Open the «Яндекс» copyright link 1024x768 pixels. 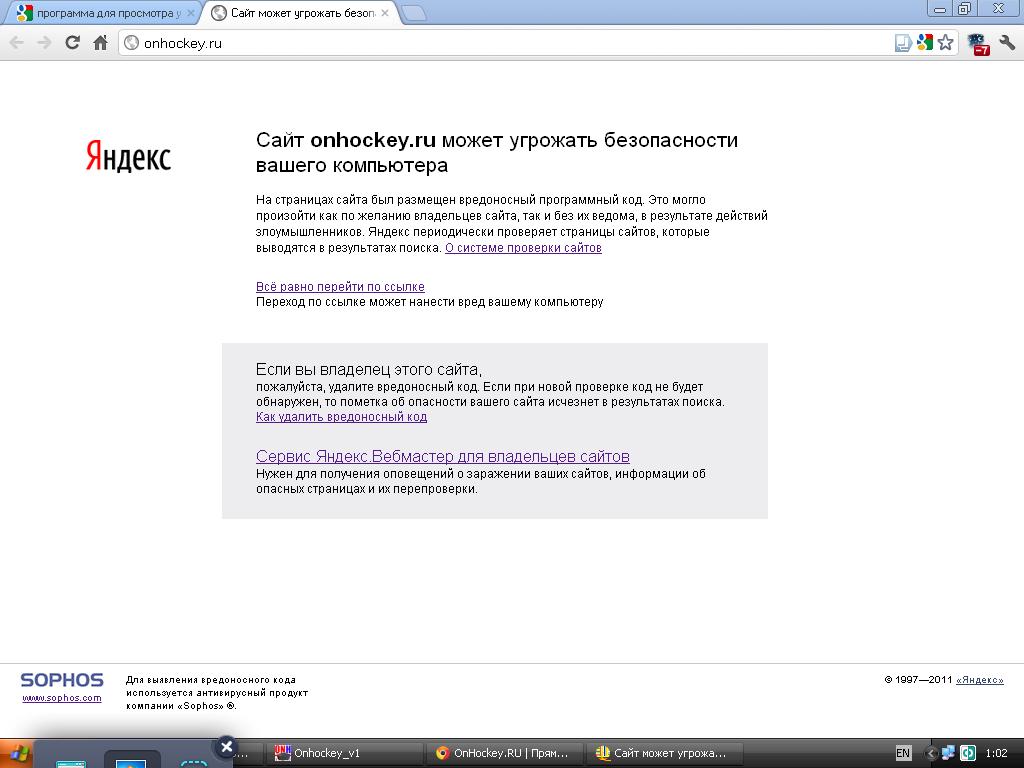(x=980, y=680)
